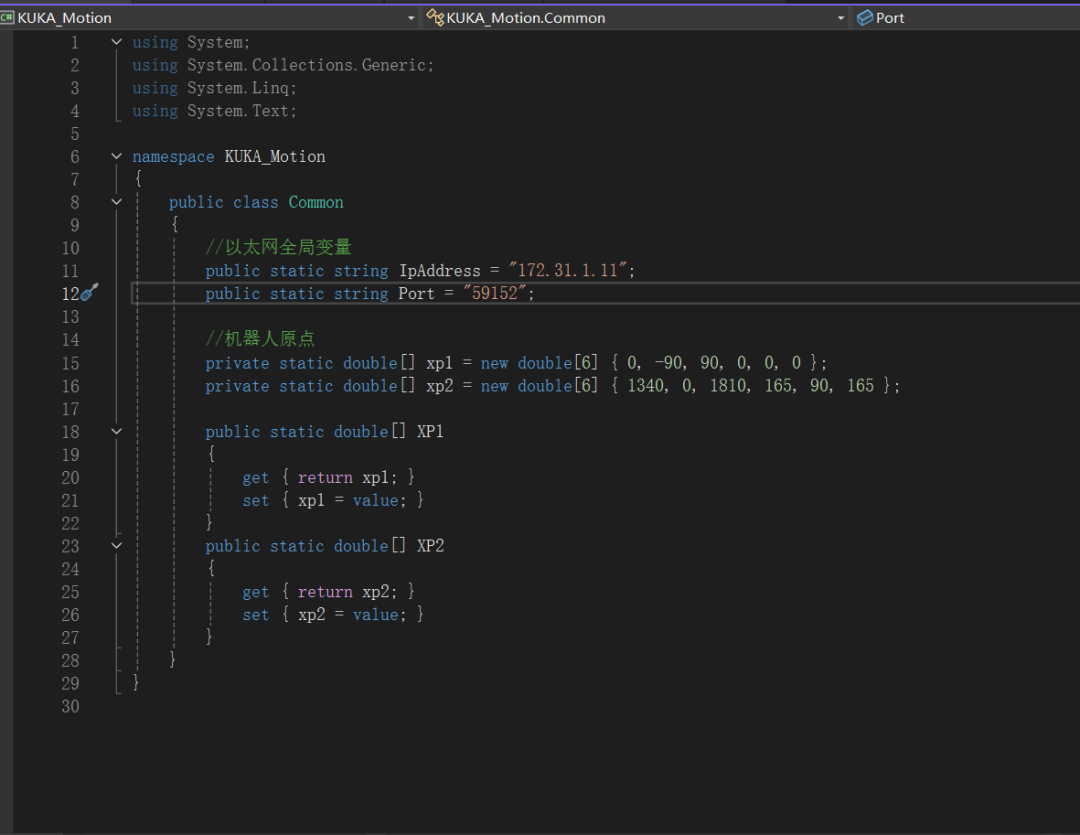Click line number 30 in the gutter
This screenshot has width=1080, height=835.
click(x=70, y=706)
